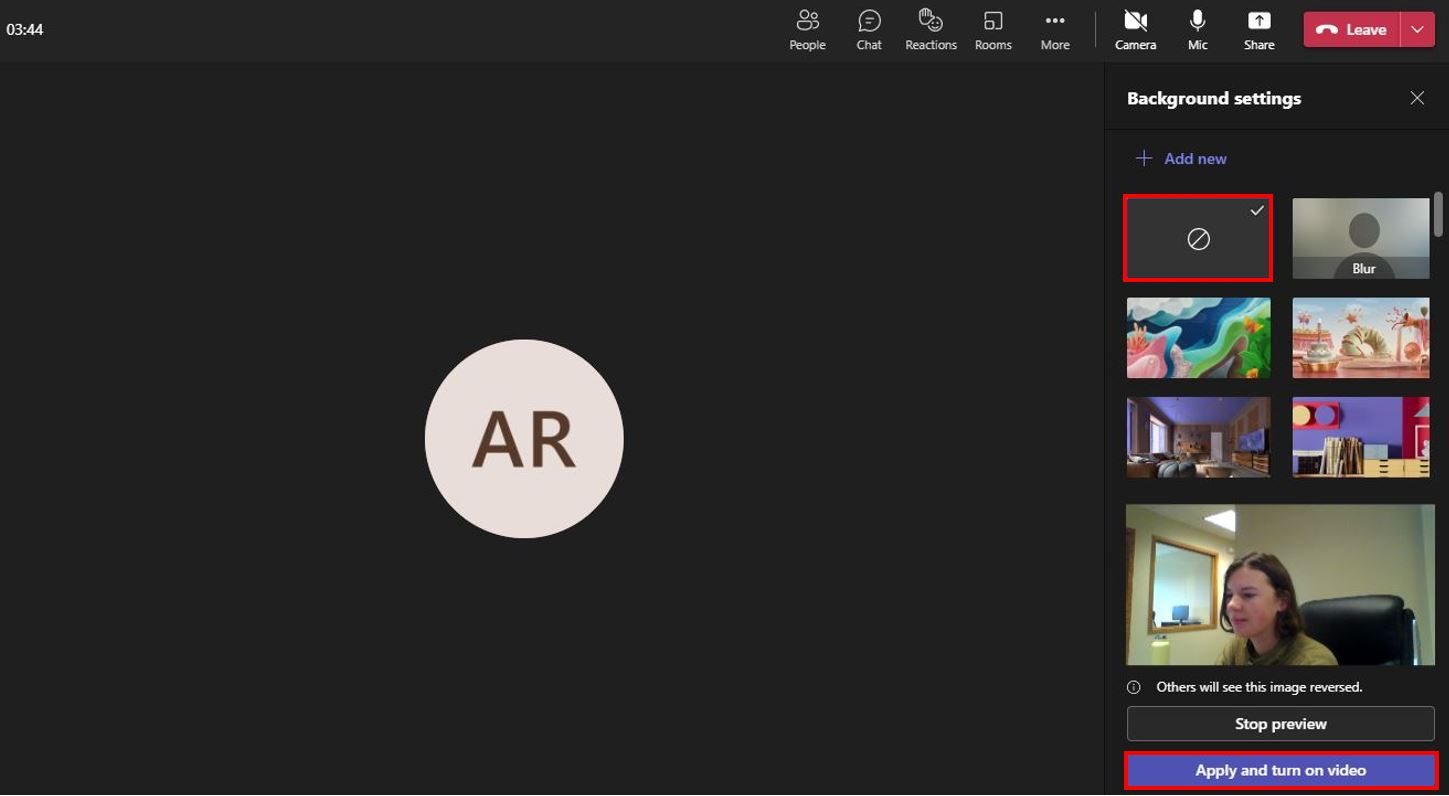Viewport: 1449px width, 796px height.
Task: Click the plus icon to add new background
Action: (1144, 158)
